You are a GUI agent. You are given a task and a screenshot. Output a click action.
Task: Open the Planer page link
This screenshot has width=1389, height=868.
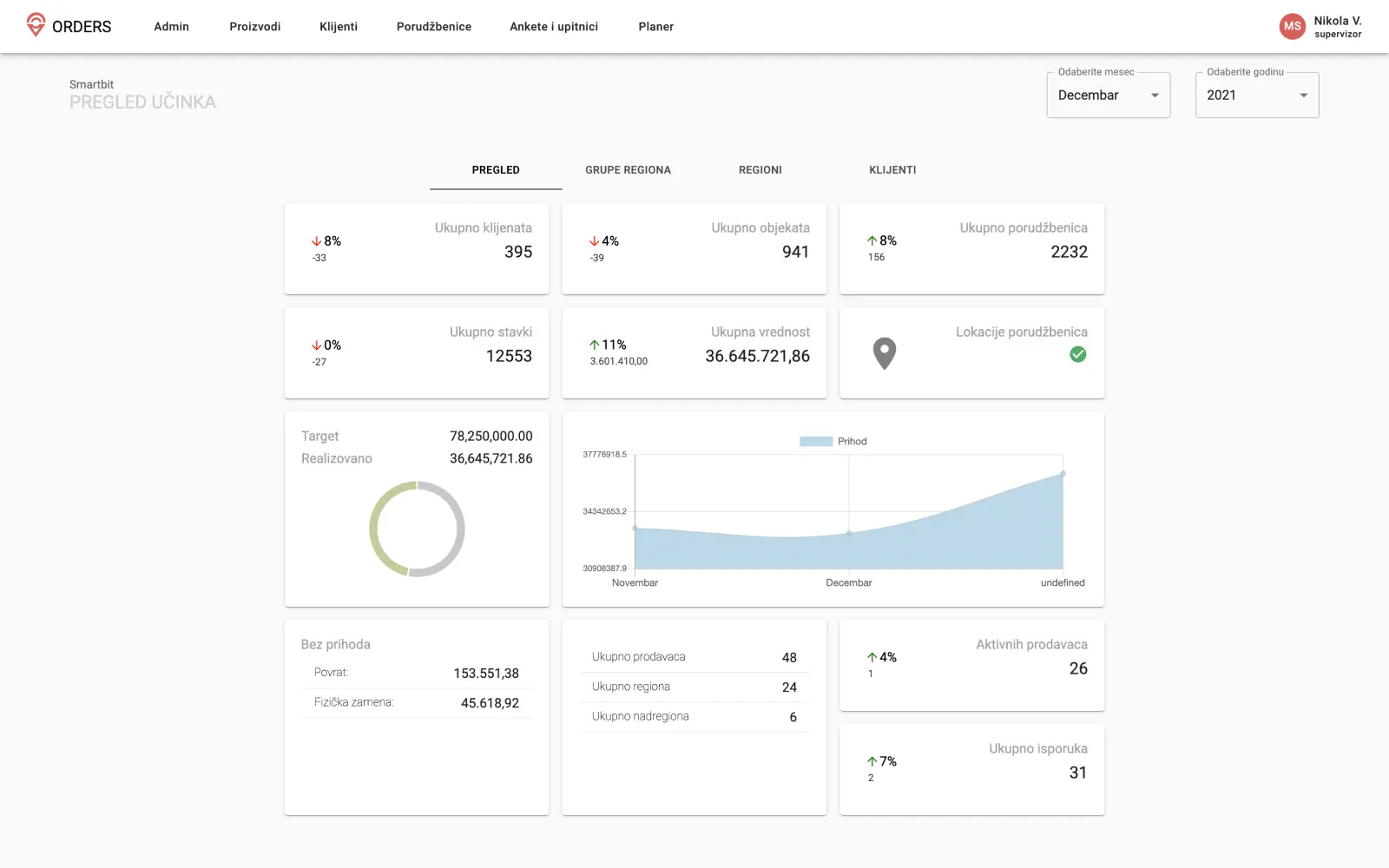tap(655, 27)
